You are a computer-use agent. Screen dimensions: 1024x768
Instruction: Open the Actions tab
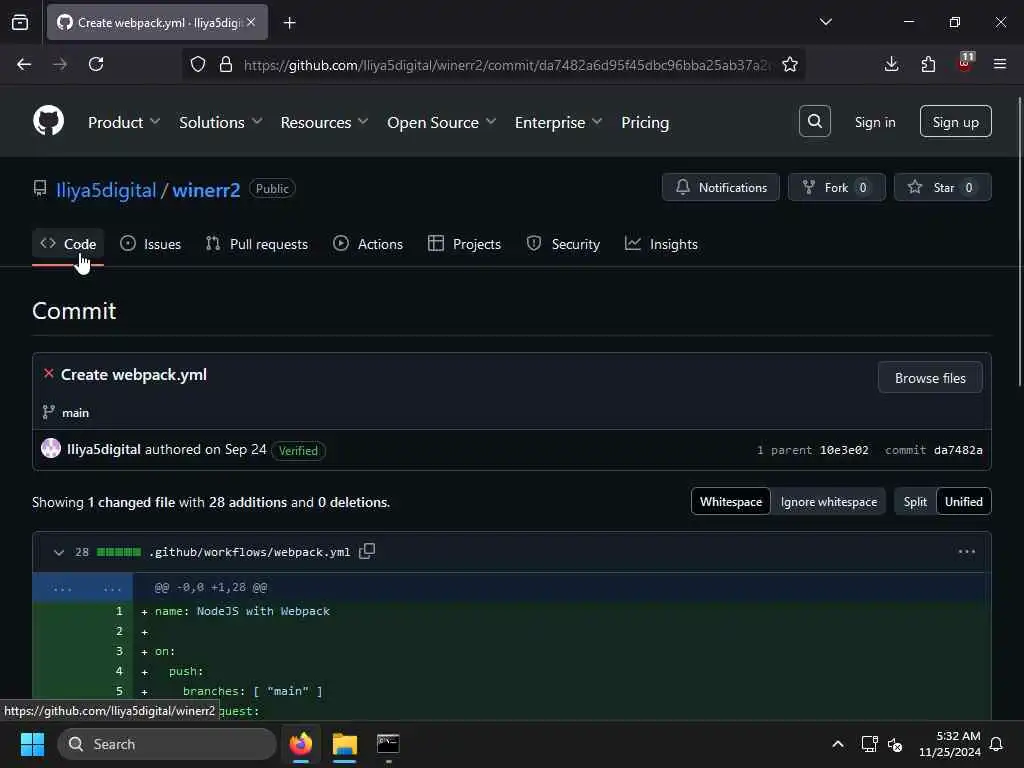coord(368,244)
